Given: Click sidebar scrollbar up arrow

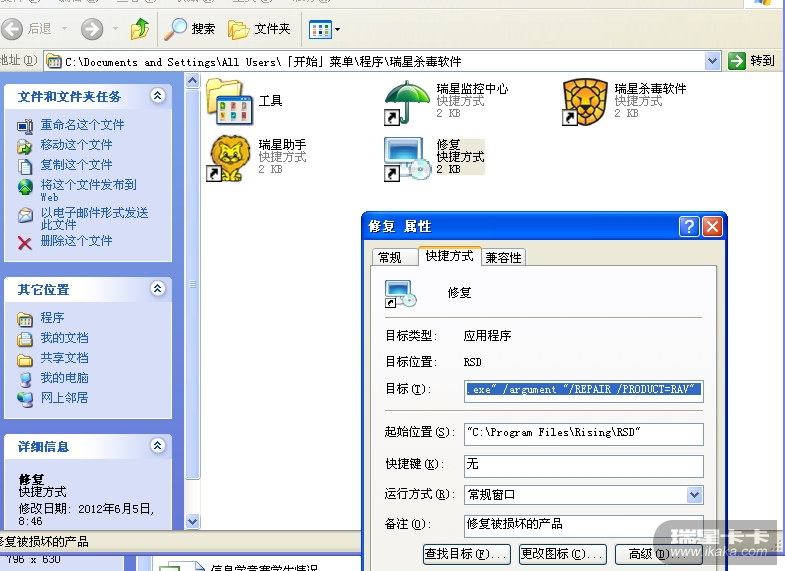Looking at the screenshot, I should [192, 81].
